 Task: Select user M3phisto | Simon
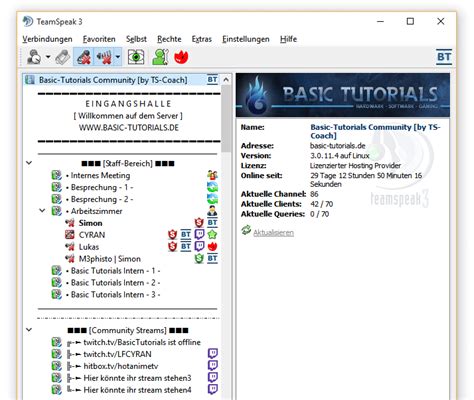110,259
